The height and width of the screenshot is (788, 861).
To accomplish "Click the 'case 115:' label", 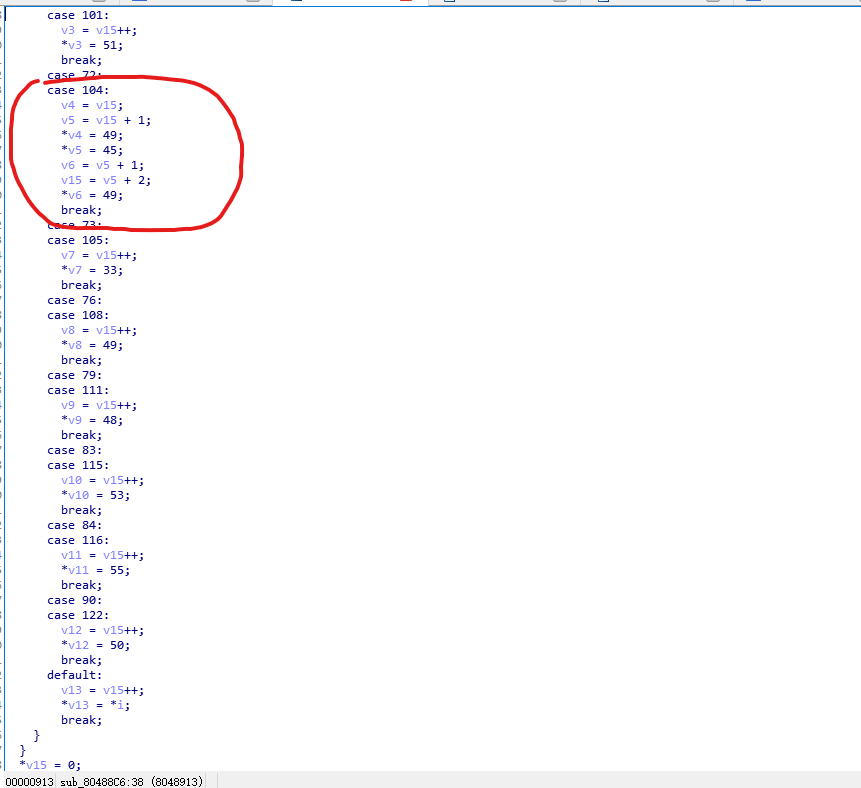I will [78, 465].
